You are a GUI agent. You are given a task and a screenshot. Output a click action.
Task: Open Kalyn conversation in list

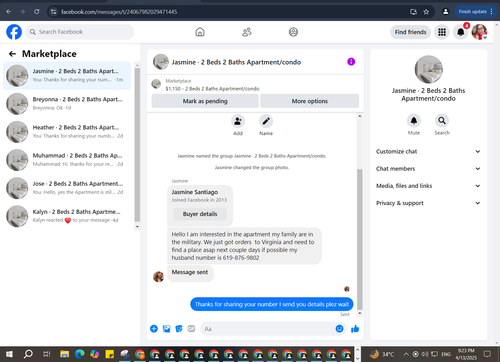point(67,216)
